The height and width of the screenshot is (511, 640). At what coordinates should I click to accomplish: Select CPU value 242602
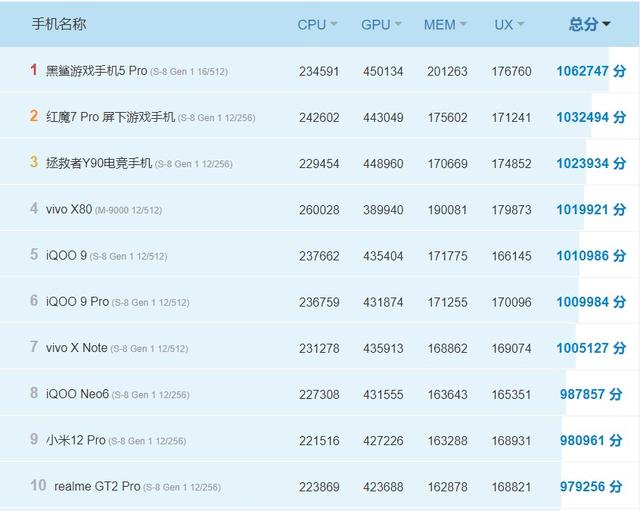[x=319, y=118]
